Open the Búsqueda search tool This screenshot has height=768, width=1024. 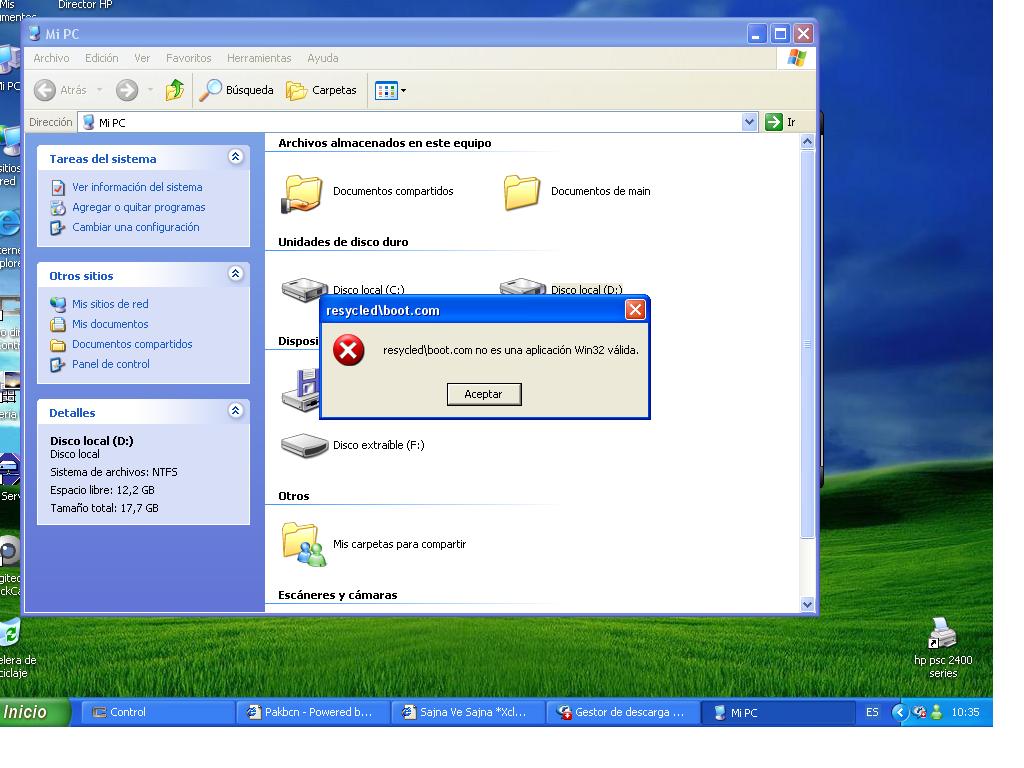point(237,90)
